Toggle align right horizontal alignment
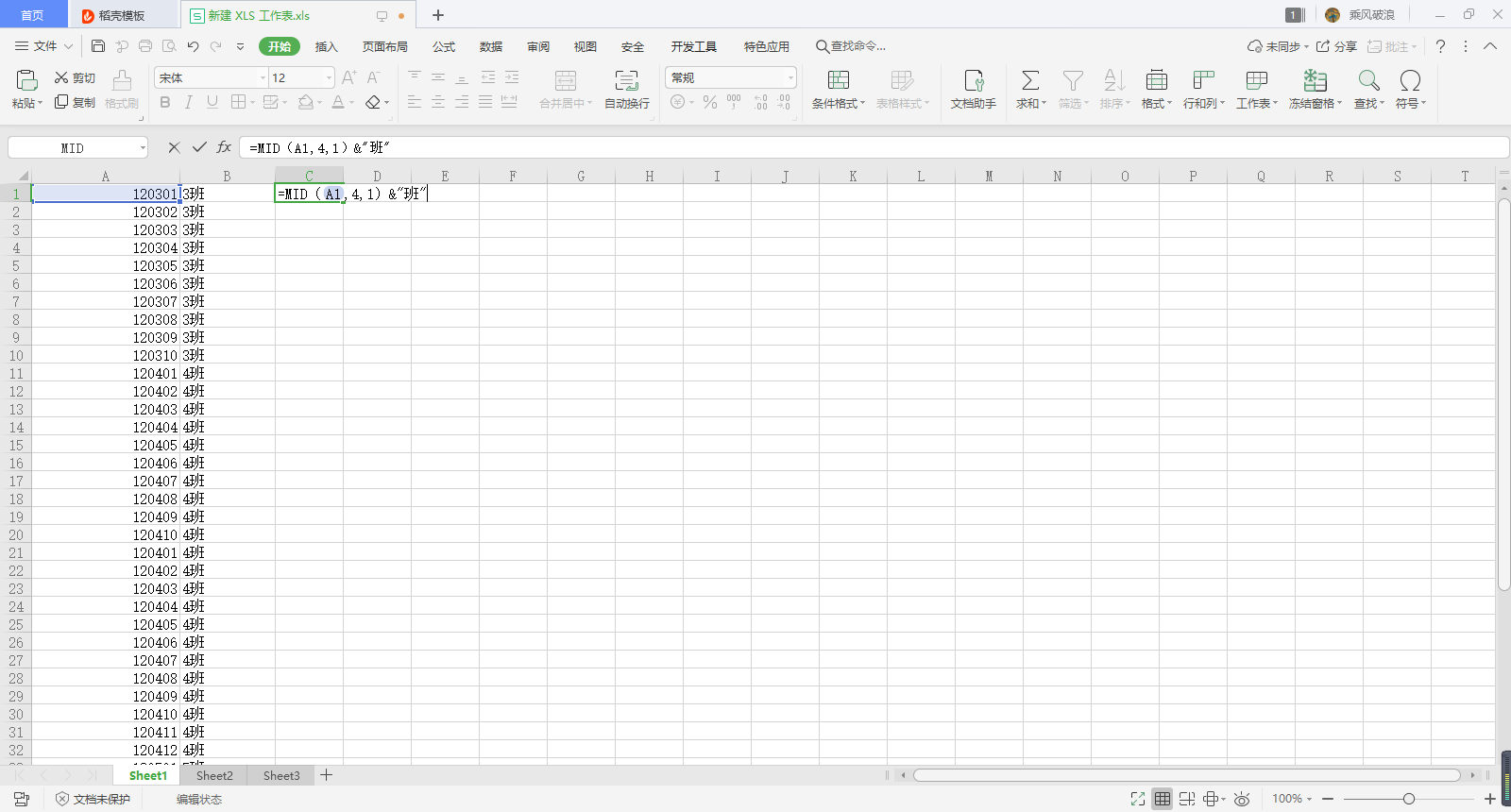The image size is (1511, 812). point(462,102)
